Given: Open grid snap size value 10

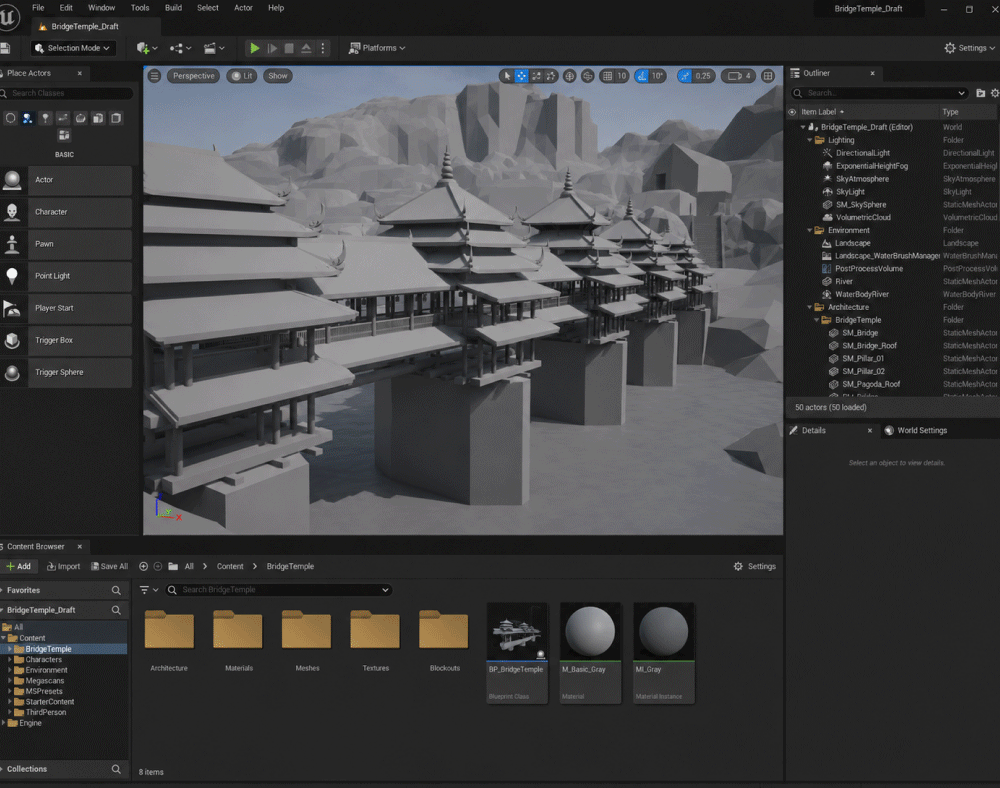Looking at the screenshot, I should [x=622, y=76].
